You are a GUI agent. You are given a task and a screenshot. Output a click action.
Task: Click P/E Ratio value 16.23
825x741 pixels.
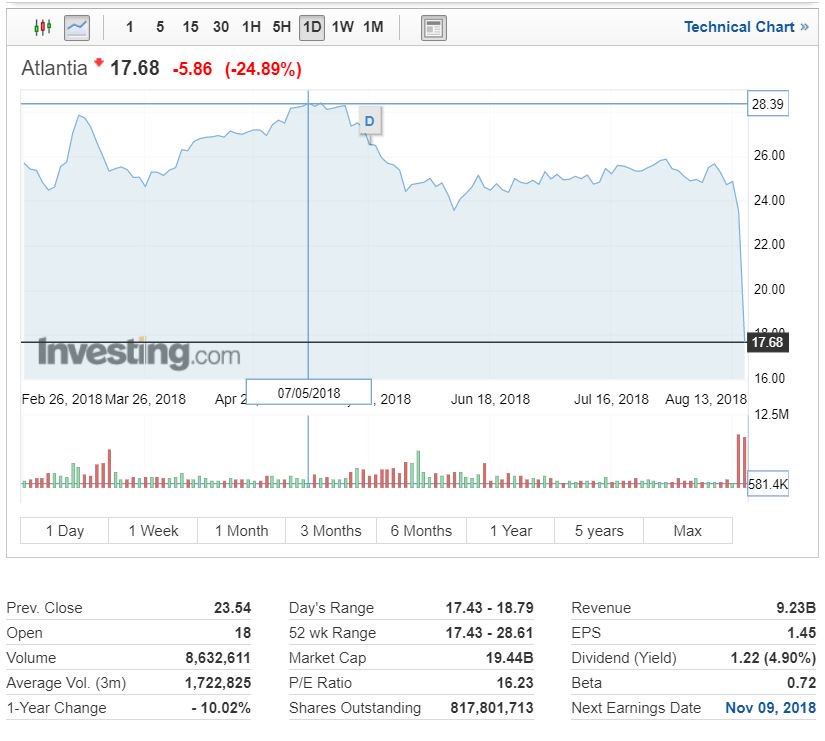(x=515, y=683)
